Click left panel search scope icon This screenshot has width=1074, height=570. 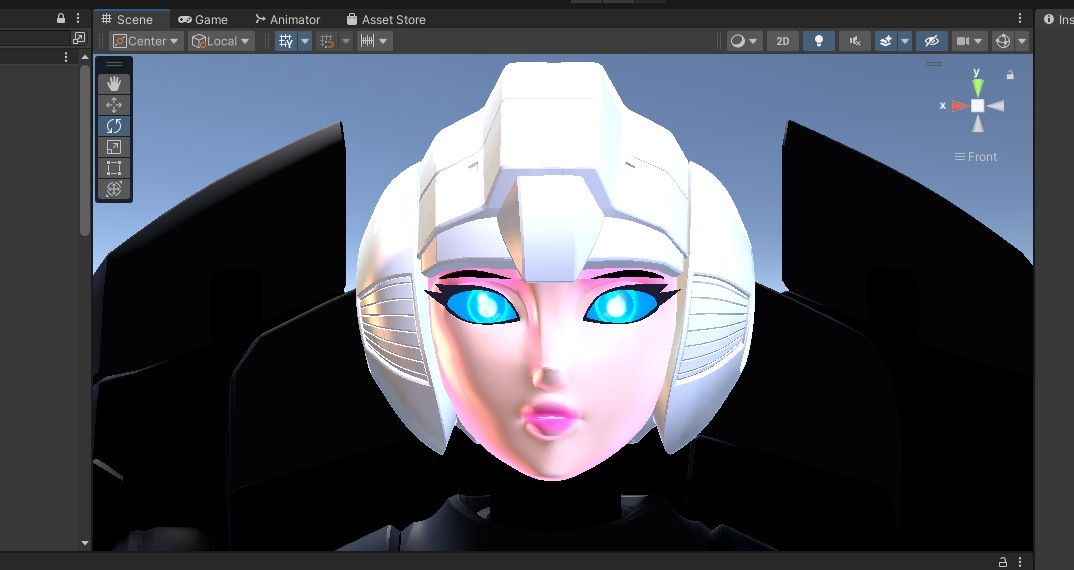[79, 38]
